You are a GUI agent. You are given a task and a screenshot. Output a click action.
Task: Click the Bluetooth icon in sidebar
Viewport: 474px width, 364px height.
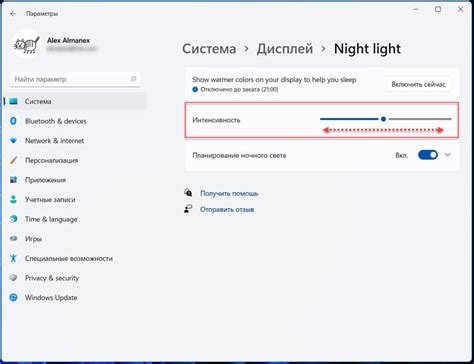pyautogui.click(x=13, y=121)
